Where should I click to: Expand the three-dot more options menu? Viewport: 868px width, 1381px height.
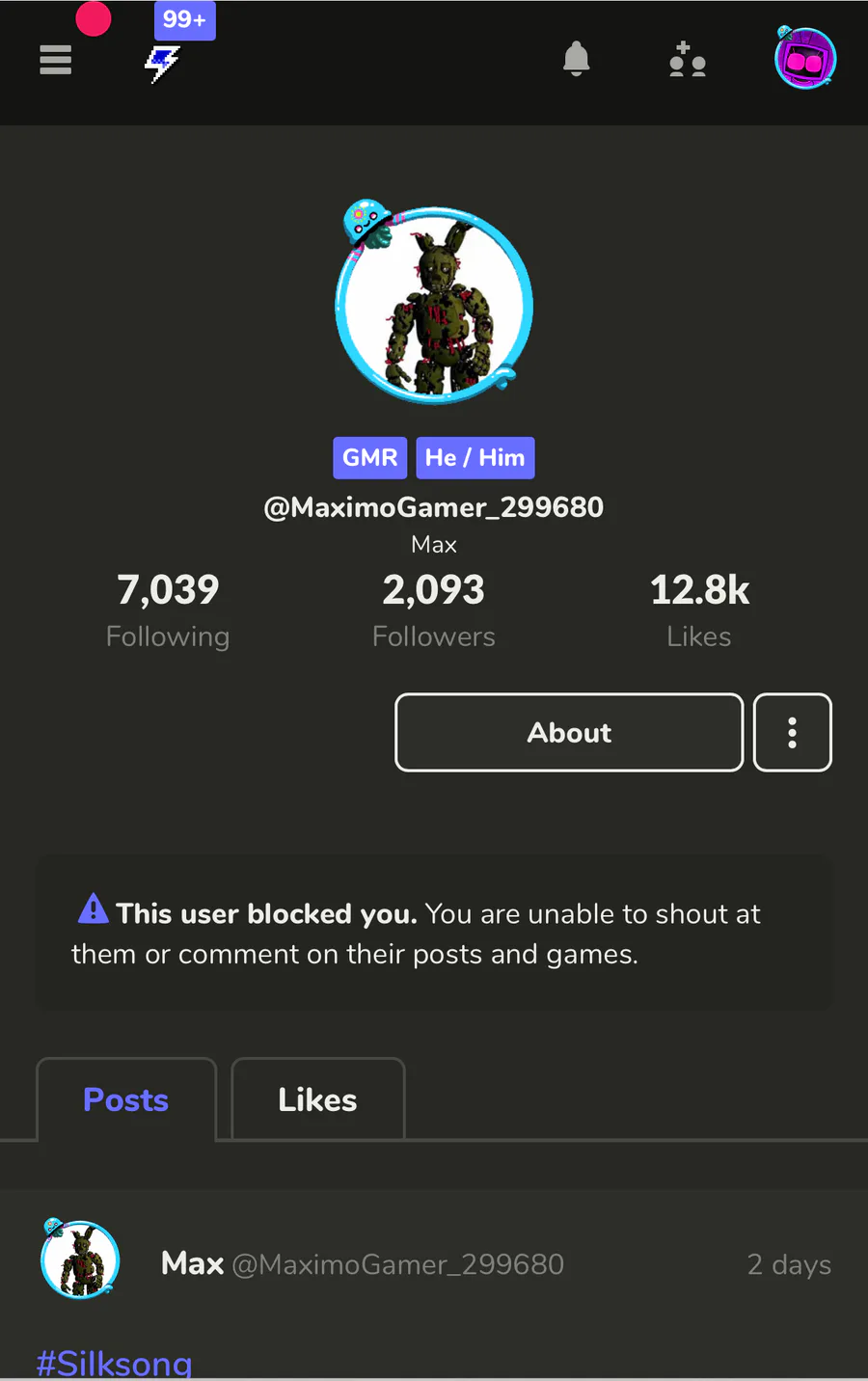click(x=792, y=733)
